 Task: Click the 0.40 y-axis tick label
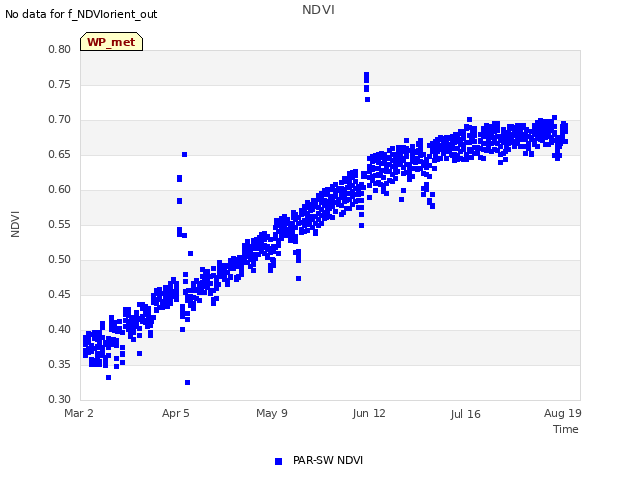pos(60,329)
